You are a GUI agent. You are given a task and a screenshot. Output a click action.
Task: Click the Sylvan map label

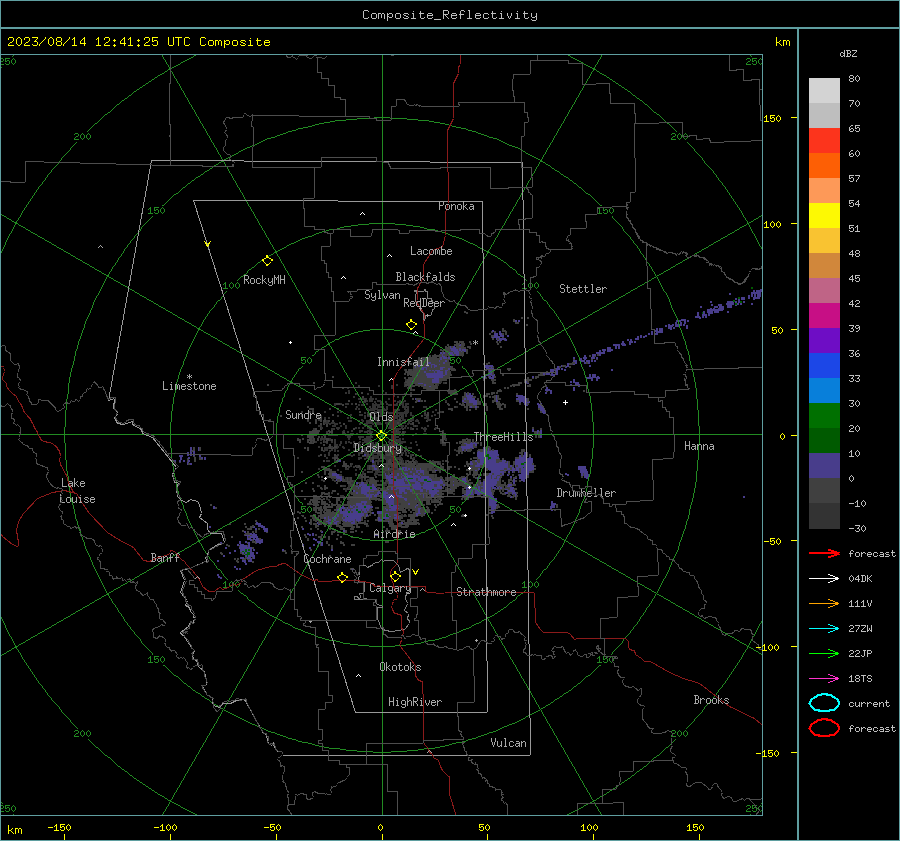click(x=382, y=295)
